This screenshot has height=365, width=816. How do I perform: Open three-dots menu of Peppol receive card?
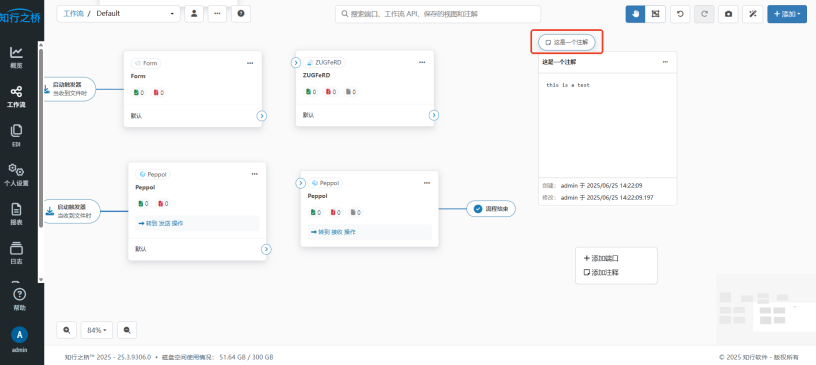(427, 183)
